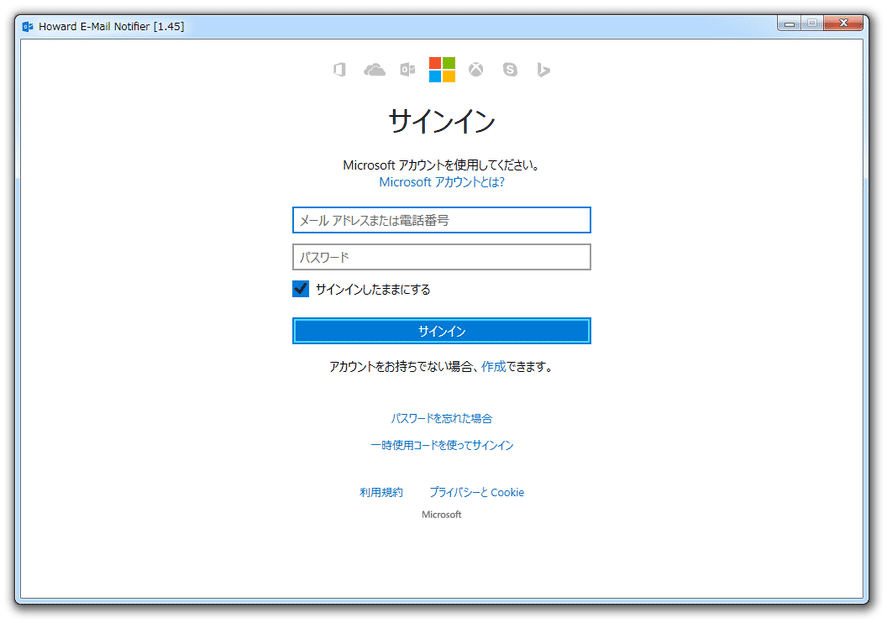Click the サインイン page heading
887x623 pixels.
(x=442, y=121)
